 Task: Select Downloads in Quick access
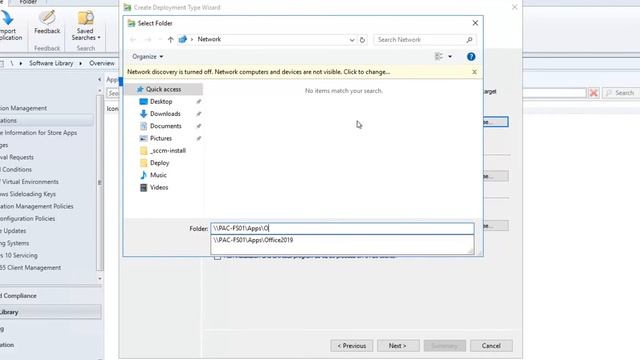(165, 114)
